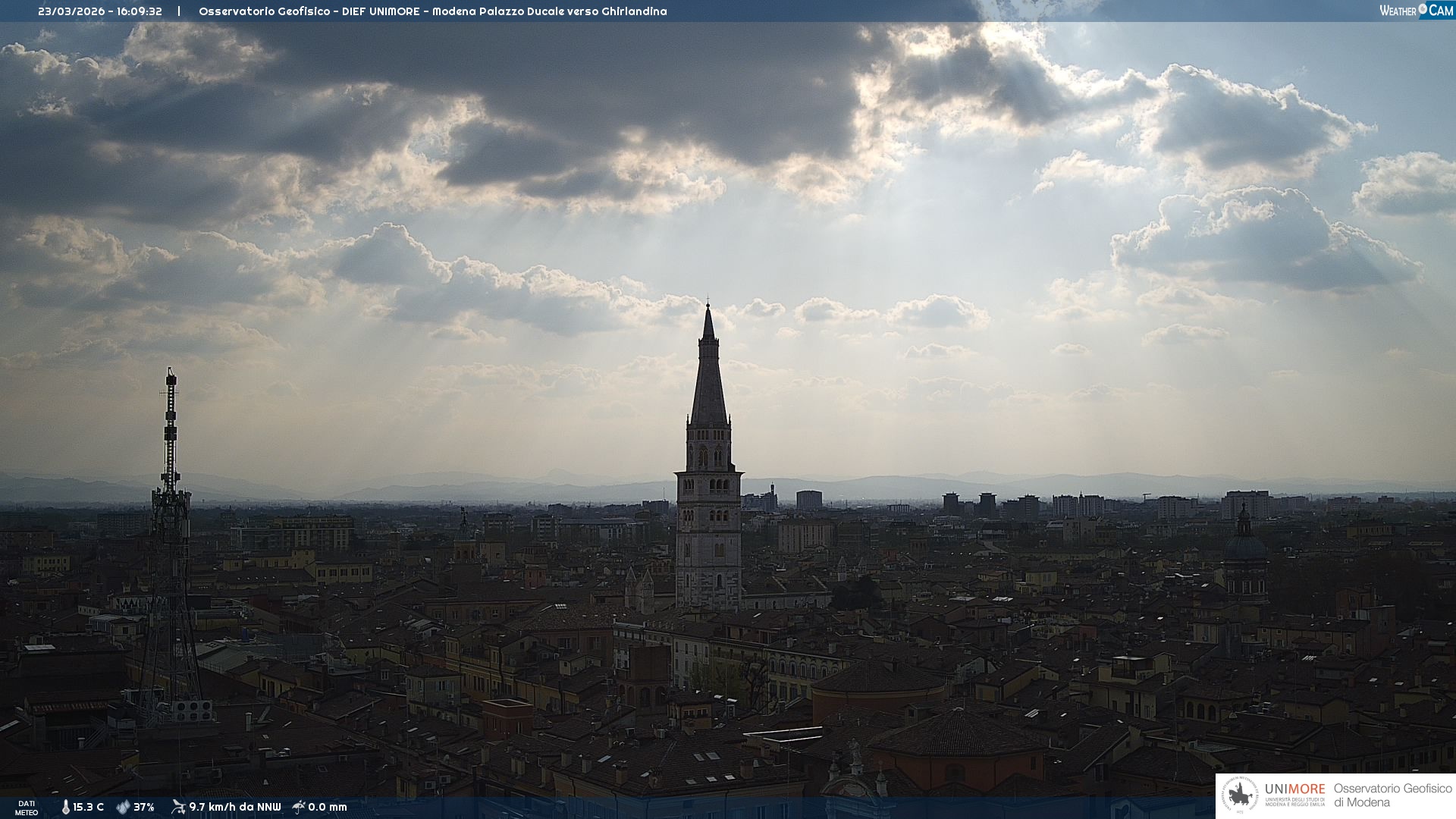Click the domed church on the right
This screenshot has height=819, width=1456.
coord(1244,548)
